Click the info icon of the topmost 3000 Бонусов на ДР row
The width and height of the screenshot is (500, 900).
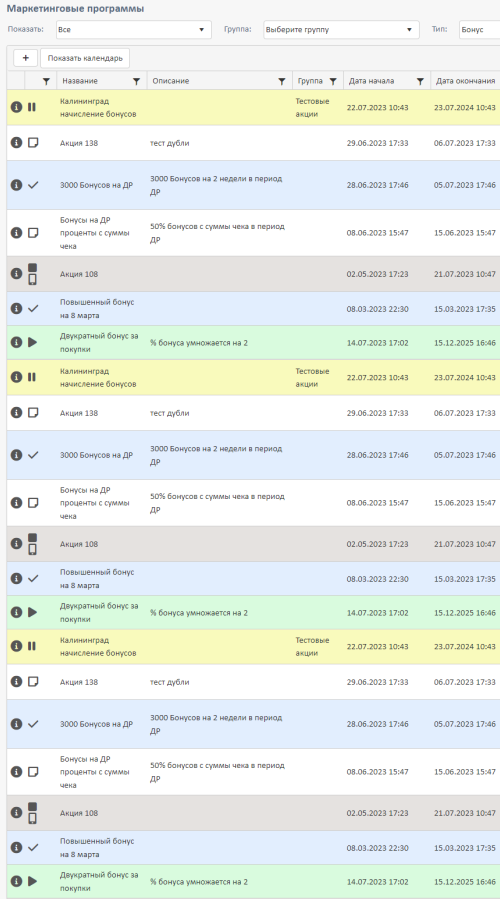pyautogui.click(x=17, y=185)
